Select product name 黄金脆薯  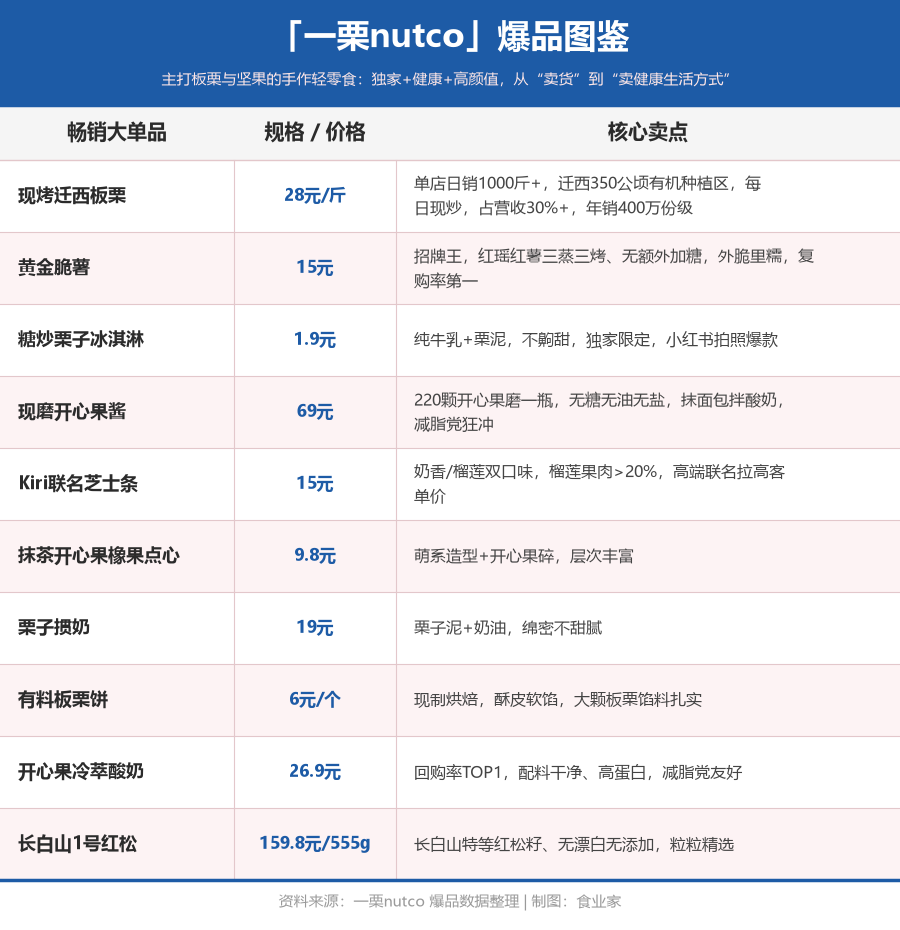click(54, 267)
